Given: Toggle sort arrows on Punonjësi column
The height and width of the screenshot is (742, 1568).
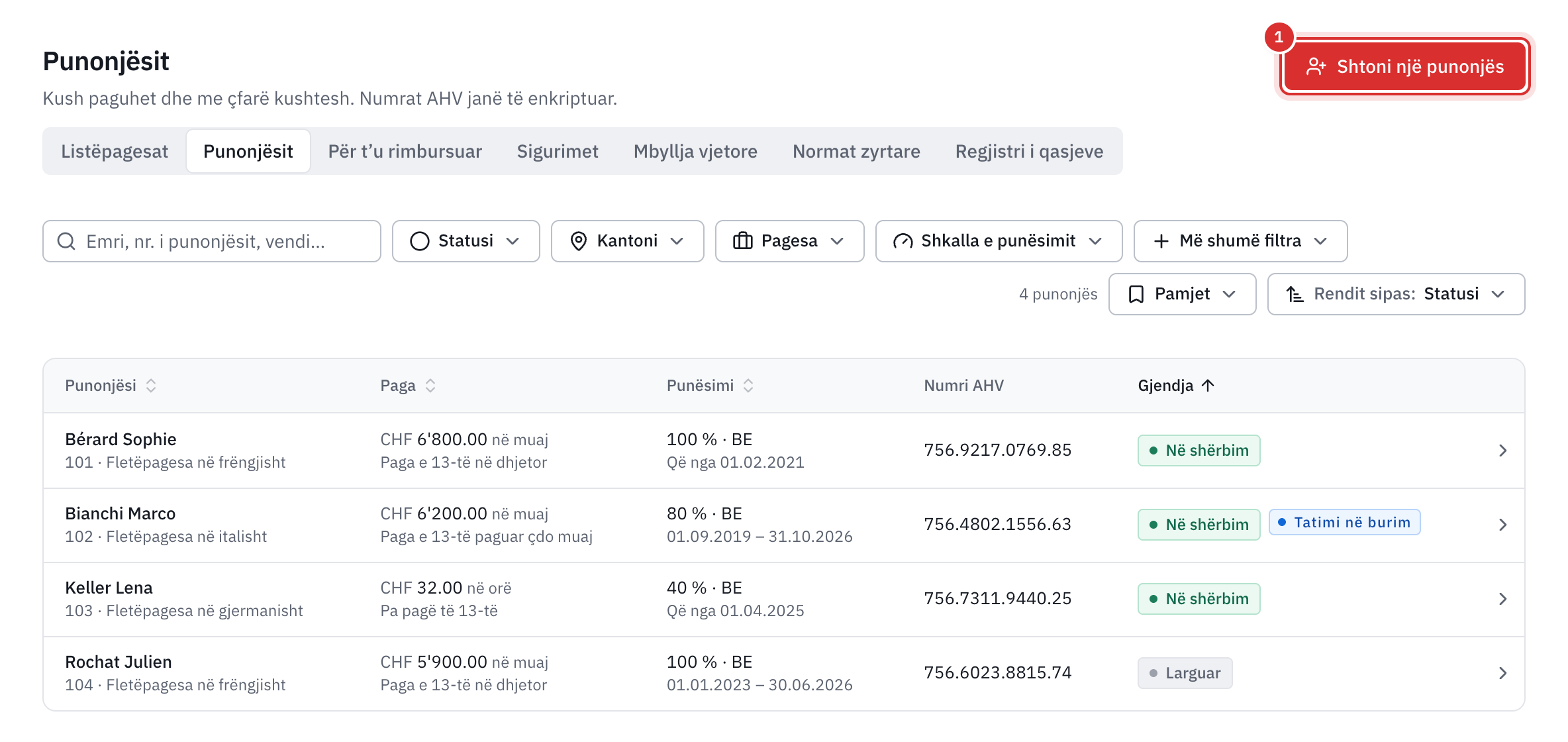Looking at the screenshot, I should [x=151, y=386].
